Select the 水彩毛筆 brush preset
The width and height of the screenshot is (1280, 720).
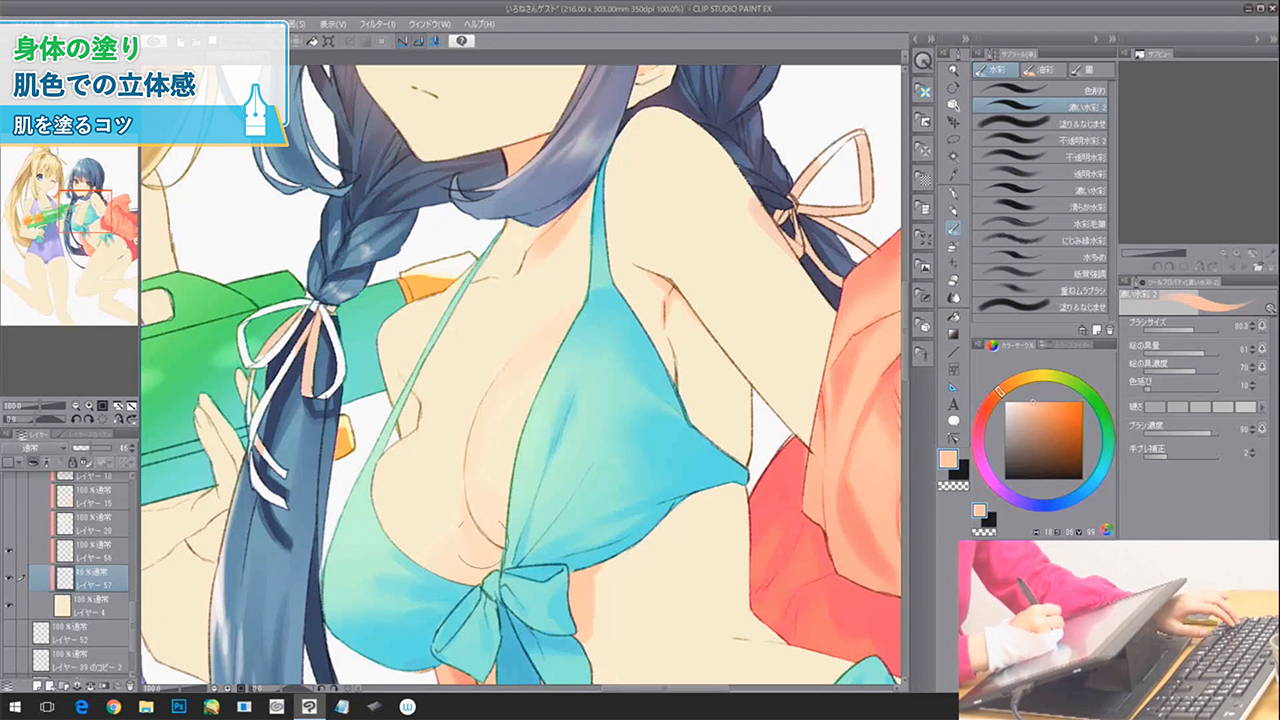click(1042, 224)
